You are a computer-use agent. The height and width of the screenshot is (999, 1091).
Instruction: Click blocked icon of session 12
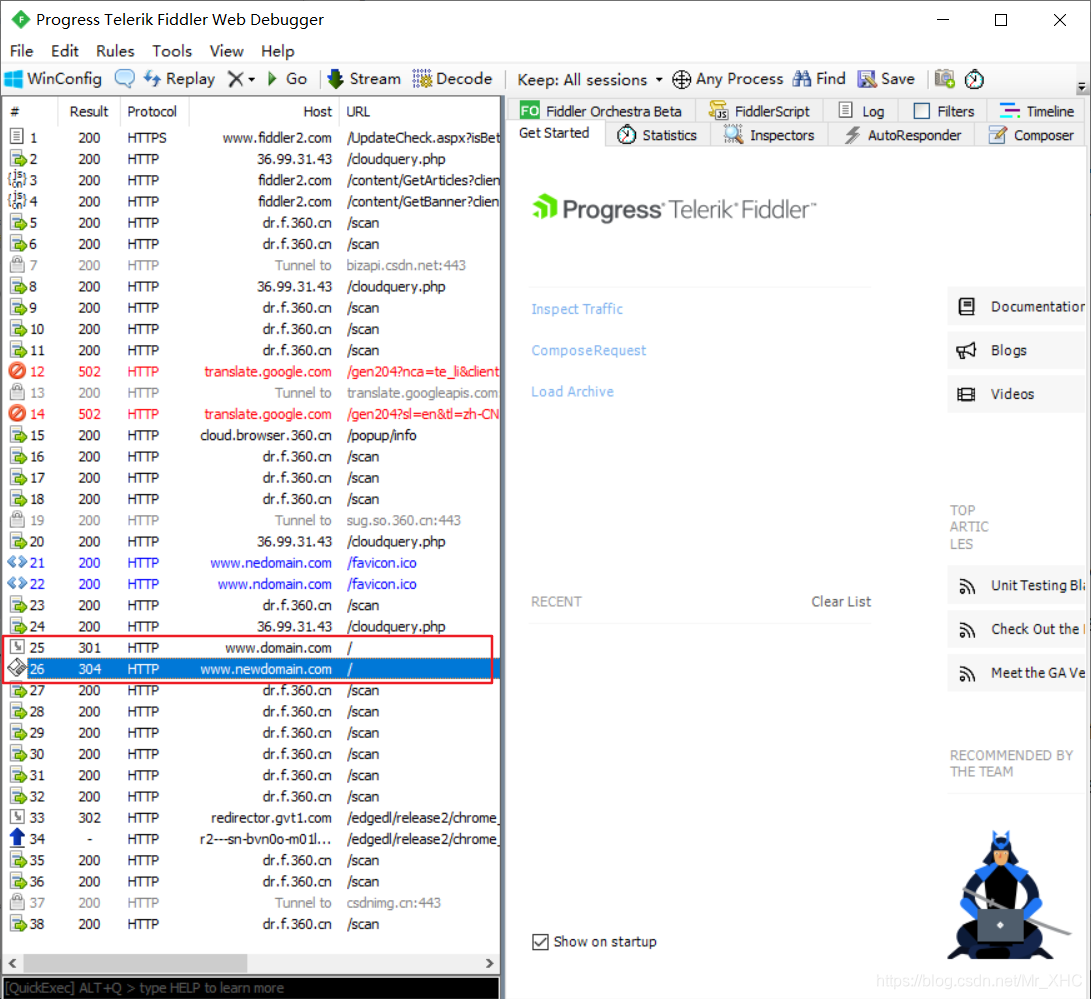tap(17, 371)
